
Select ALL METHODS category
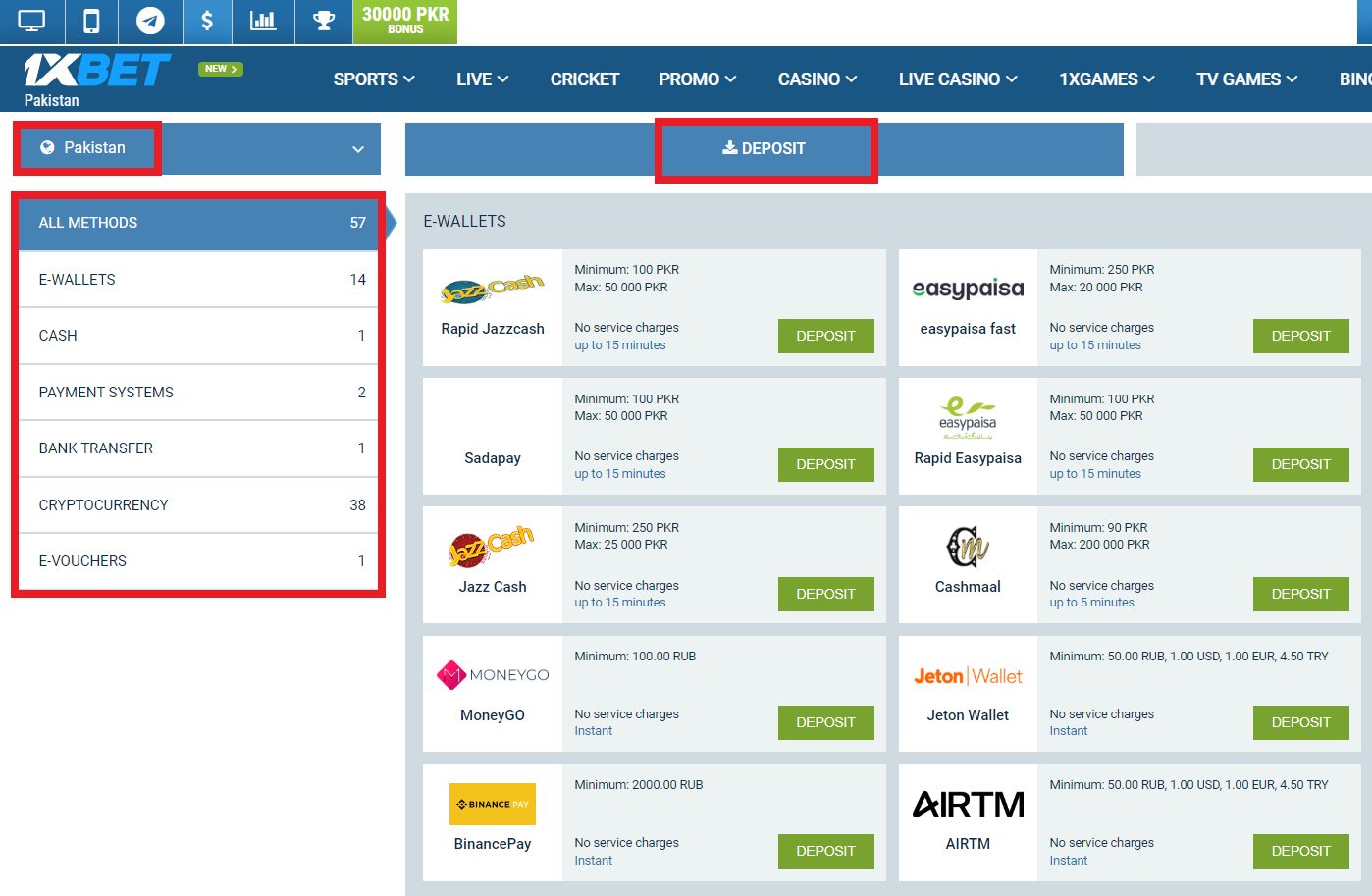pos(198,223)
